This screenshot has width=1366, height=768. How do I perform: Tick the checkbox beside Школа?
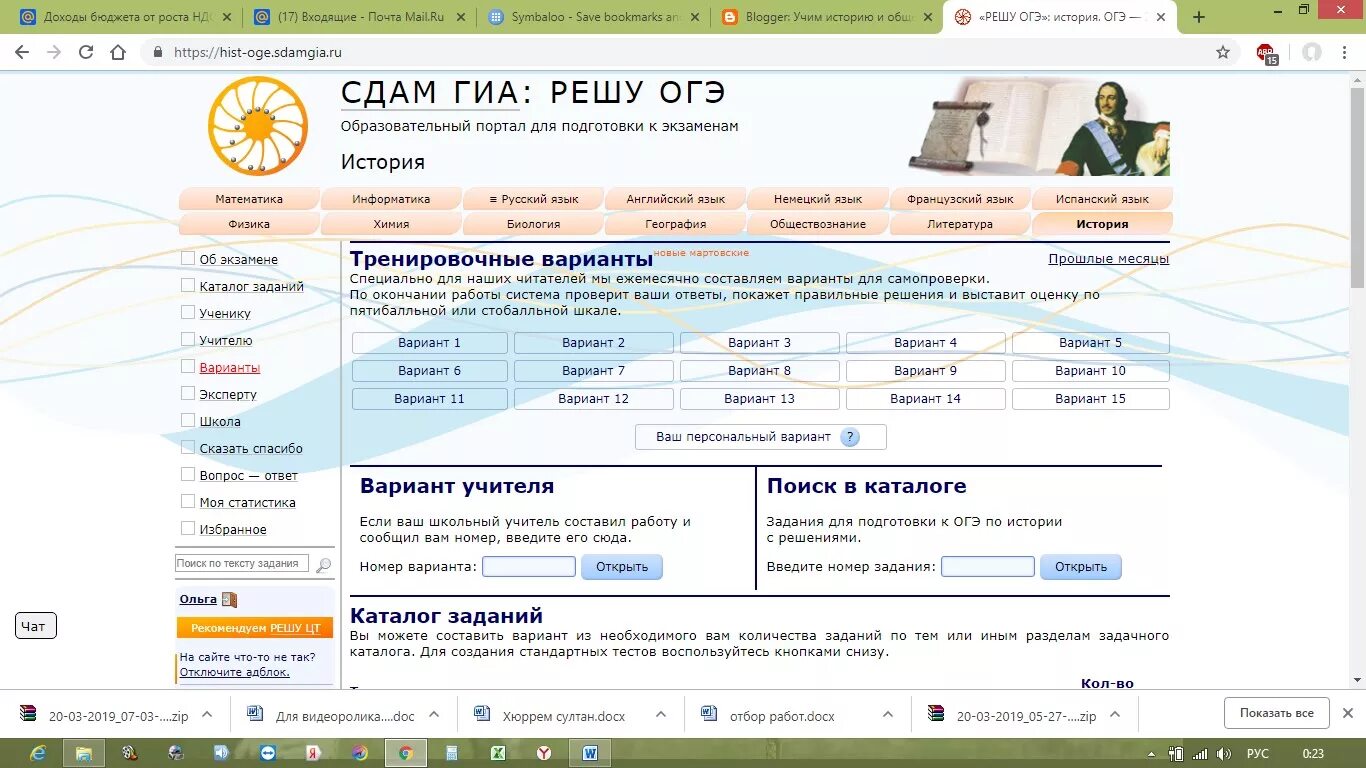coord(188,420)
